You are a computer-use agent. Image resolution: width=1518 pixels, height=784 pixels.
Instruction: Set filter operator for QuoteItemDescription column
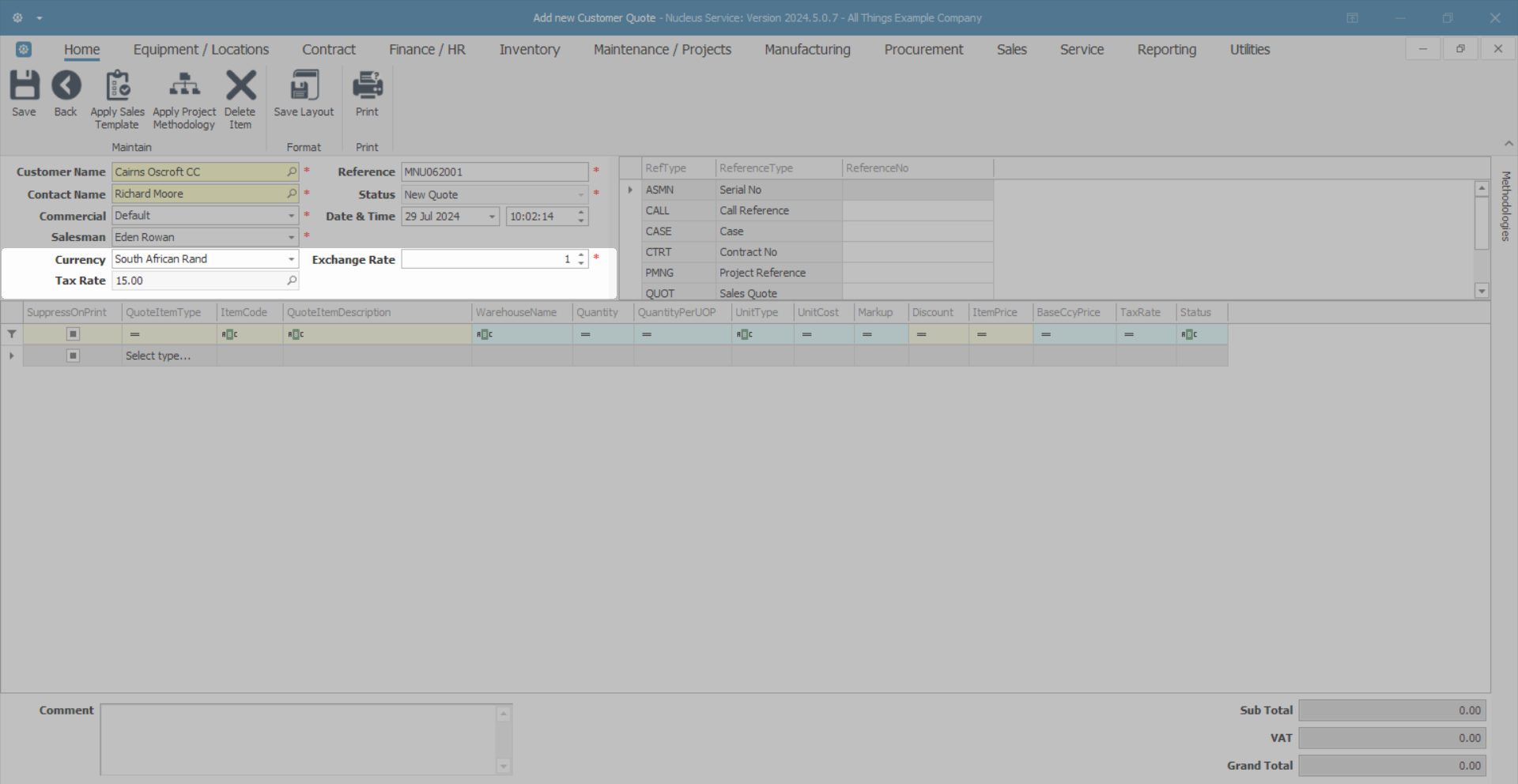pyautogui.click(x=296, y=334)
